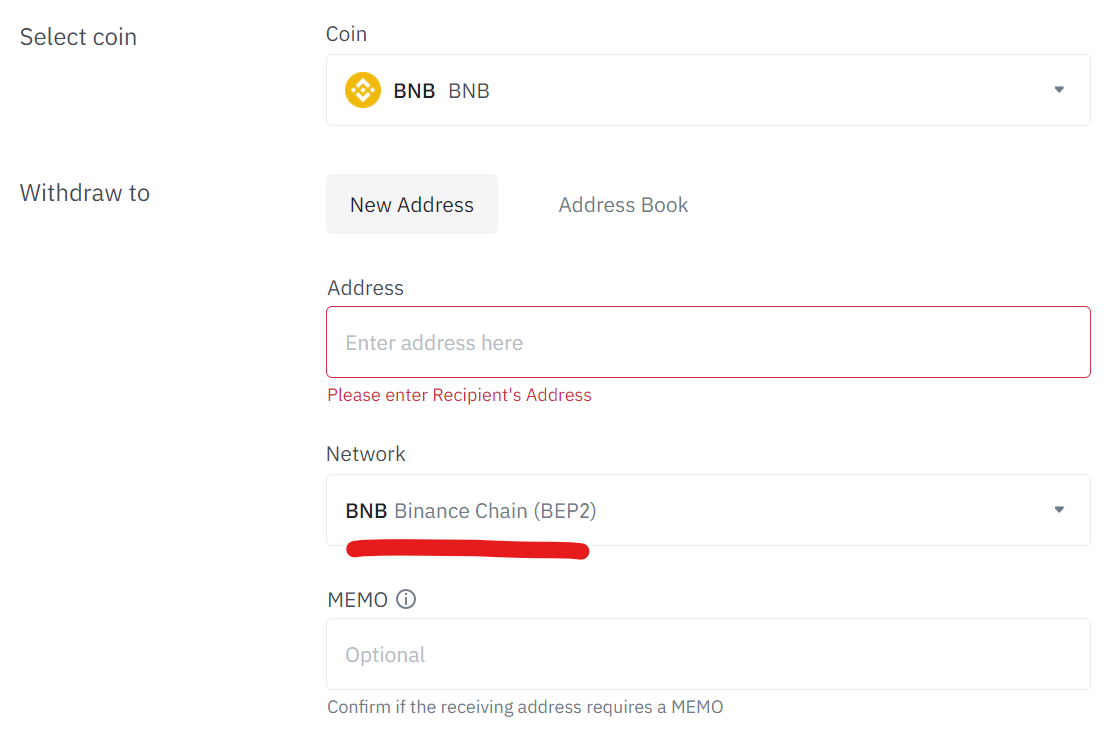This screenshot has width=1114, height=732.
Task: Expand the Network dropdown arrow
Action: pos(1059,510)
